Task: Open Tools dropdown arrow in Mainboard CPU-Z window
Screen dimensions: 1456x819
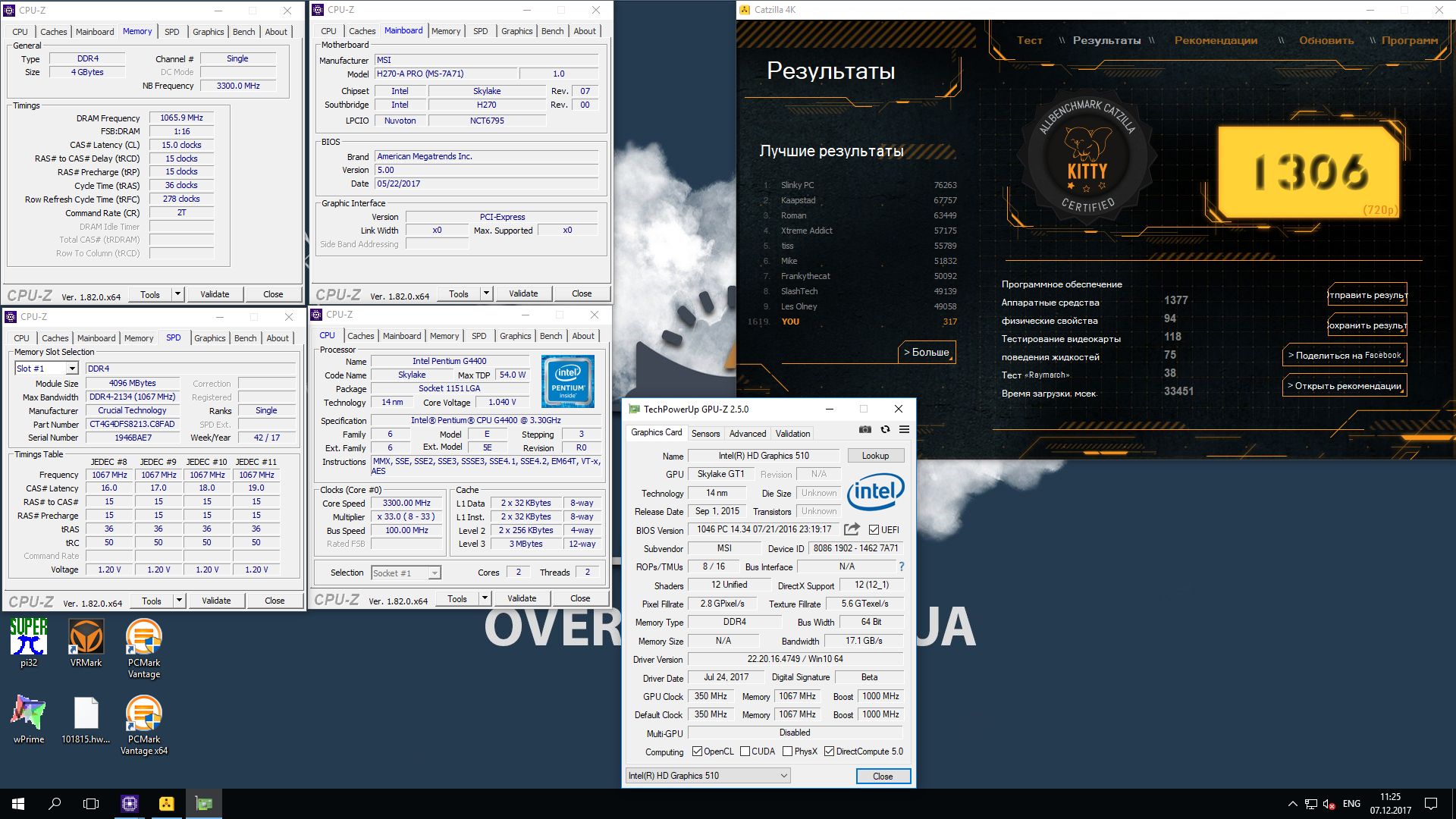Action: (486, 293)
